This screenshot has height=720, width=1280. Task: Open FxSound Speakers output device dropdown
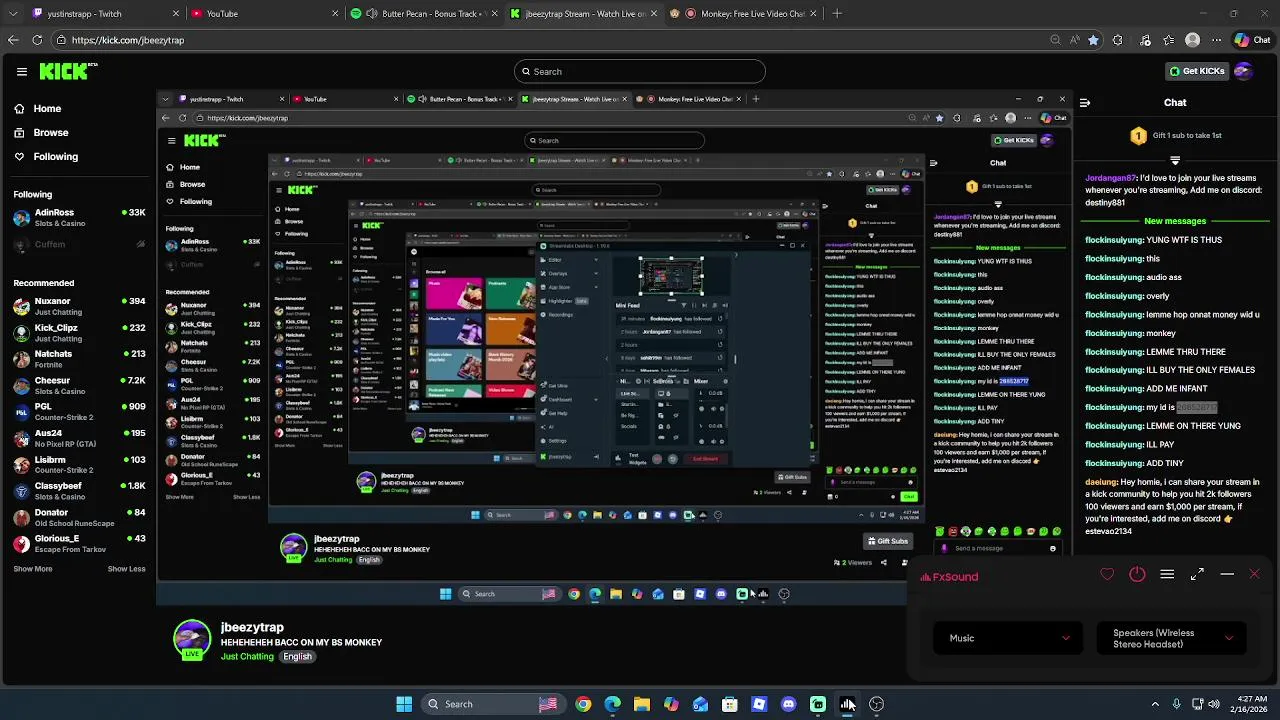coord(1172,638)
